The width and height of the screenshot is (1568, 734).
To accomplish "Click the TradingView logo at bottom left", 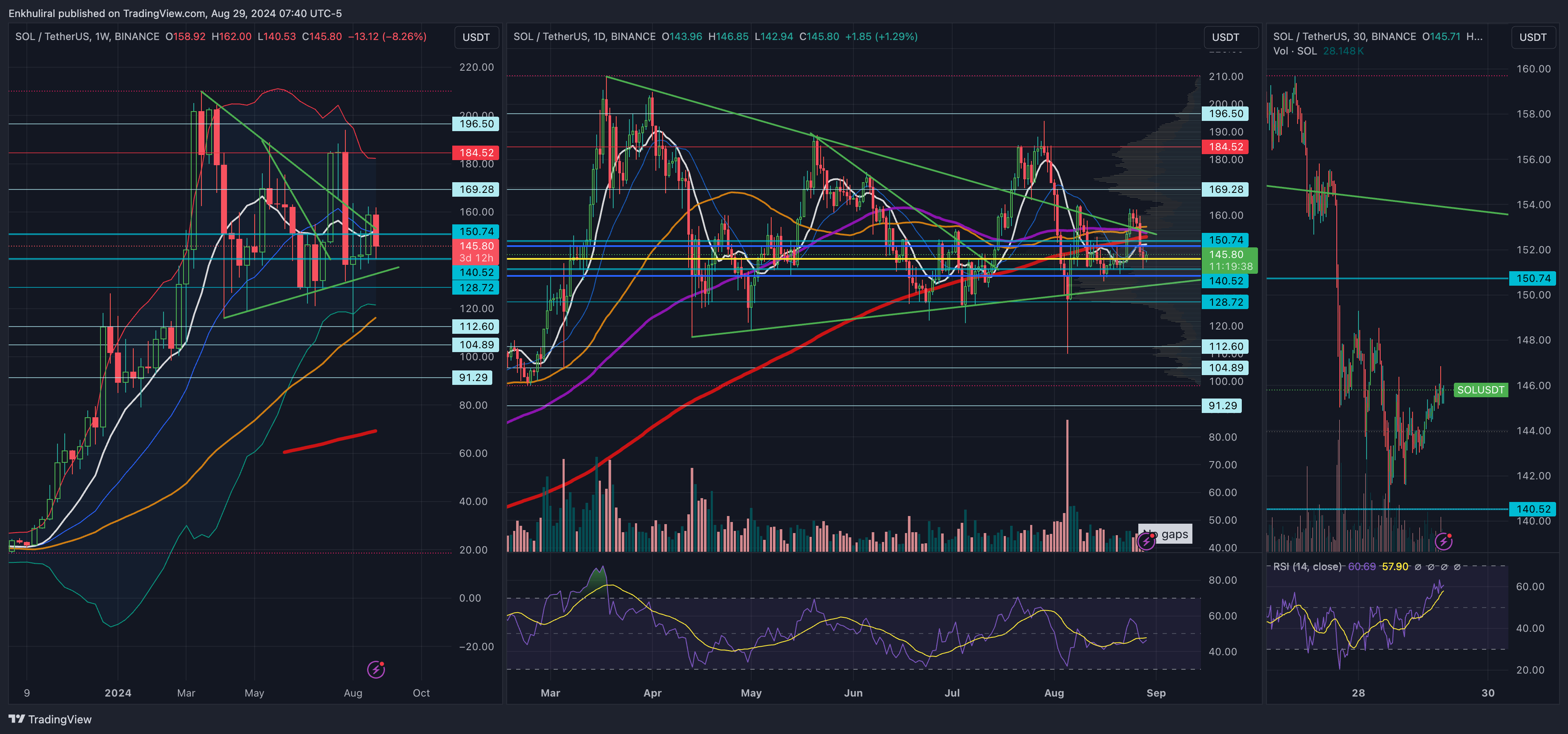I will tap(50, 720).
